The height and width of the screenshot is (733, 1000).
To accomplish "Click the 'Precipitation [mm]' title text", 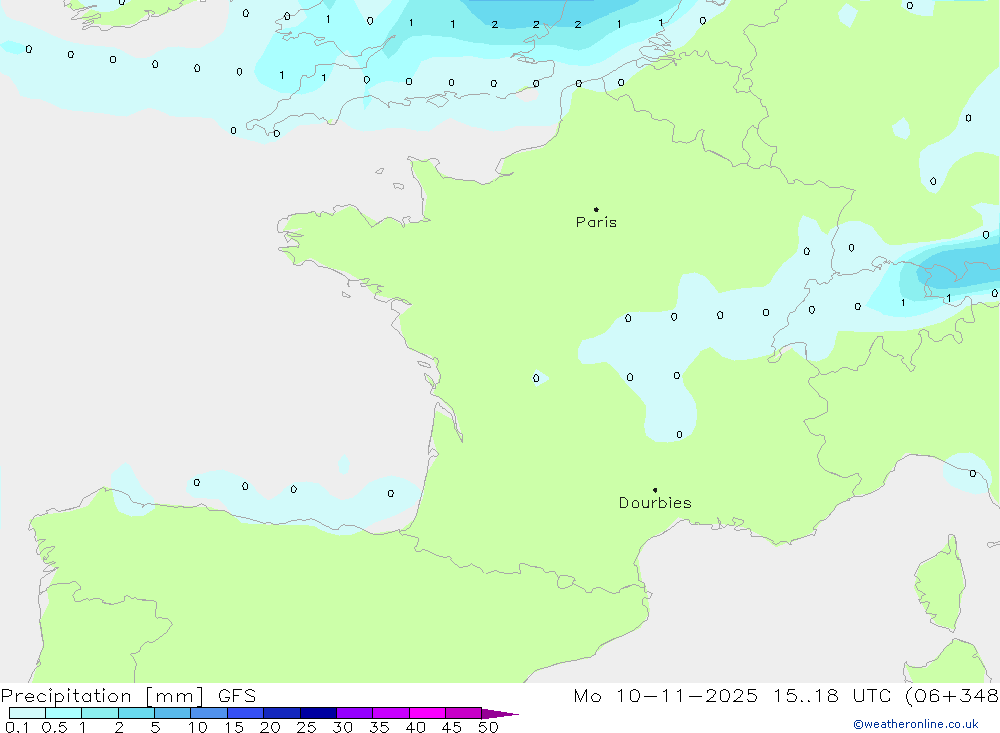I will pyautogui.click(x=102, y=696).
